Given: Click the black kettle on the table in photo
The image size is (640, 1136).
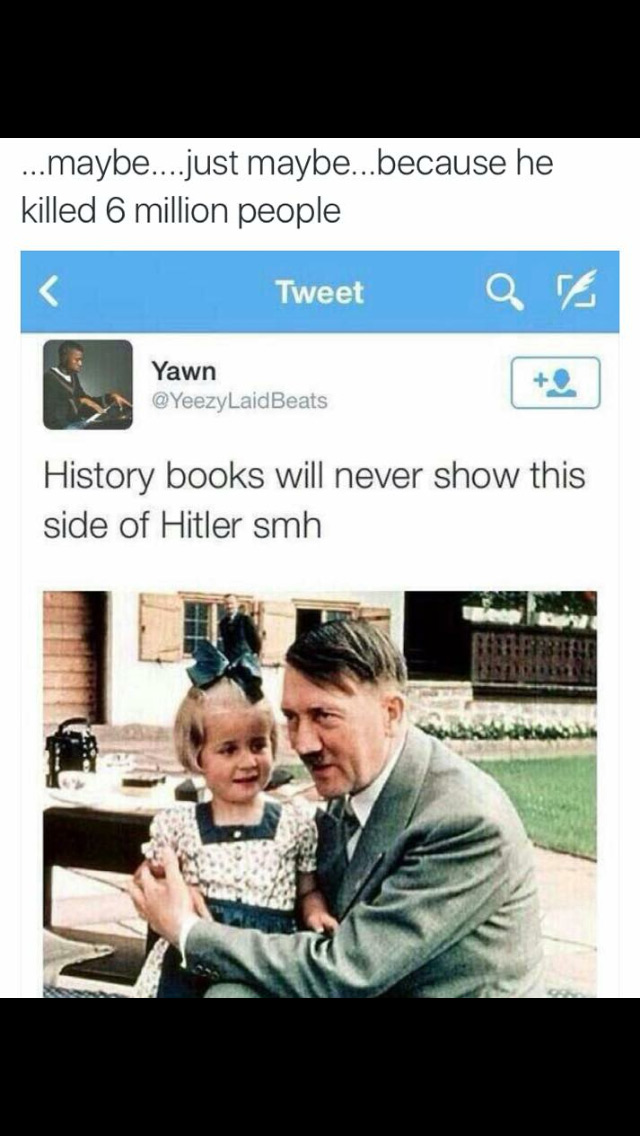Looking at the screenshot, I should 72,752.
